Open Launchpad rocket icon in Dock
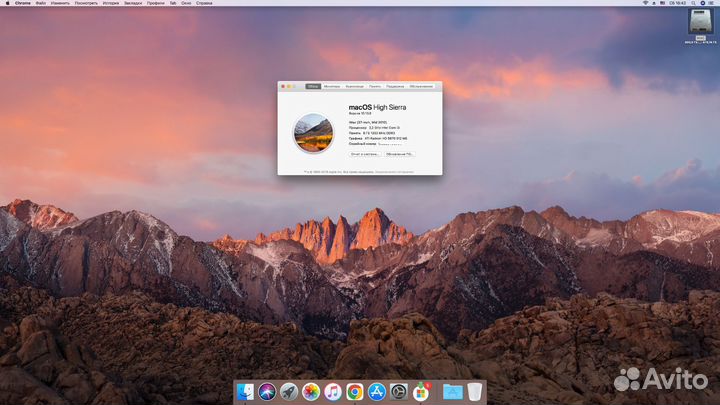 (289, 392)
